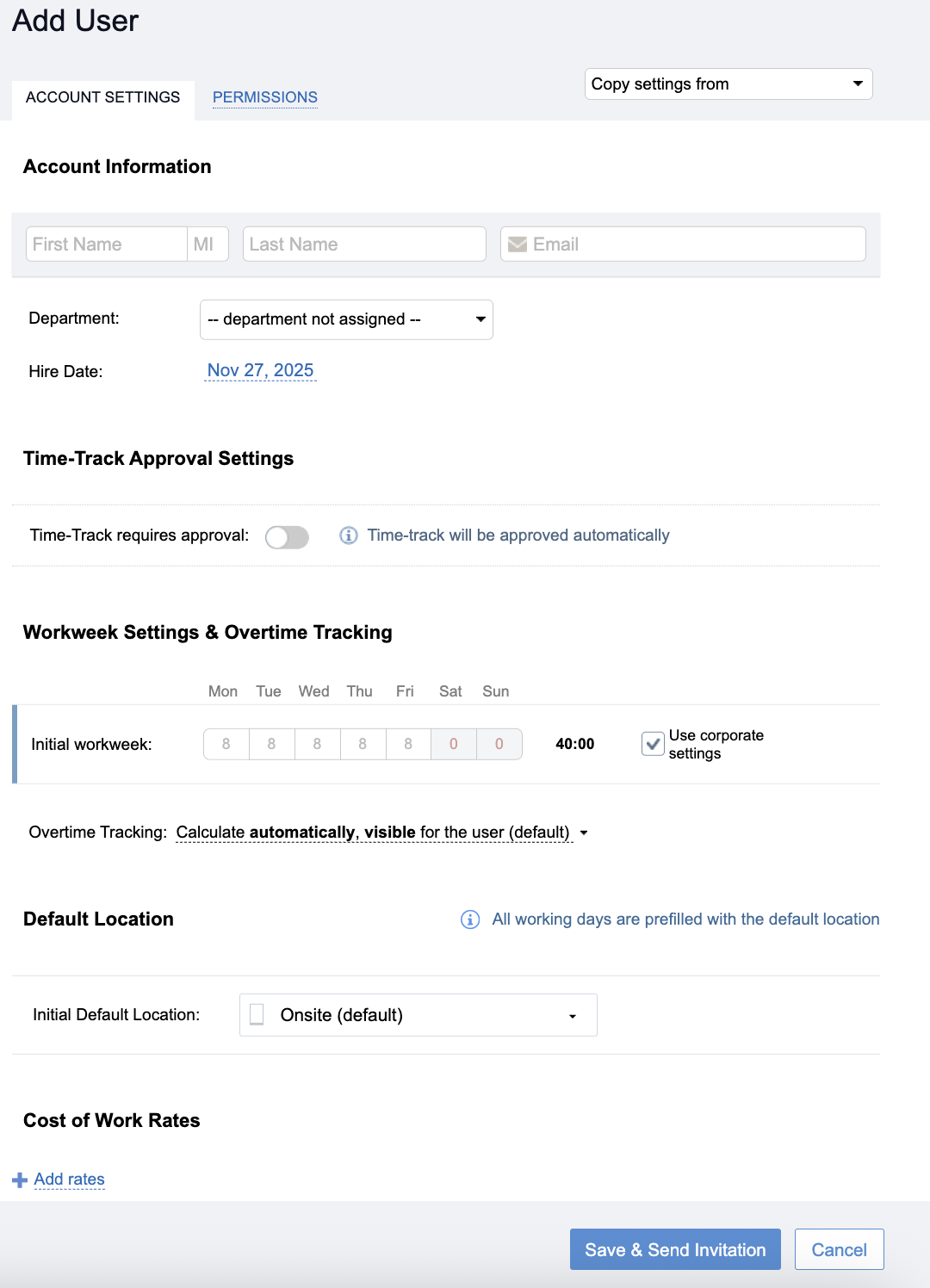Screen dimensions: 930x1288
Task: Click the MI input field
Action: (x=208, y=244)
